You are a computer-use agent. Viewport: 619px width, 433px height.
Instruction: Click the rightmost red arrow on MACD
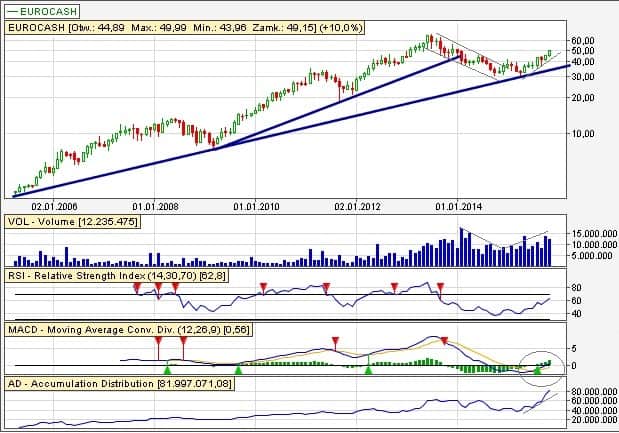click(x=444, y=341)
